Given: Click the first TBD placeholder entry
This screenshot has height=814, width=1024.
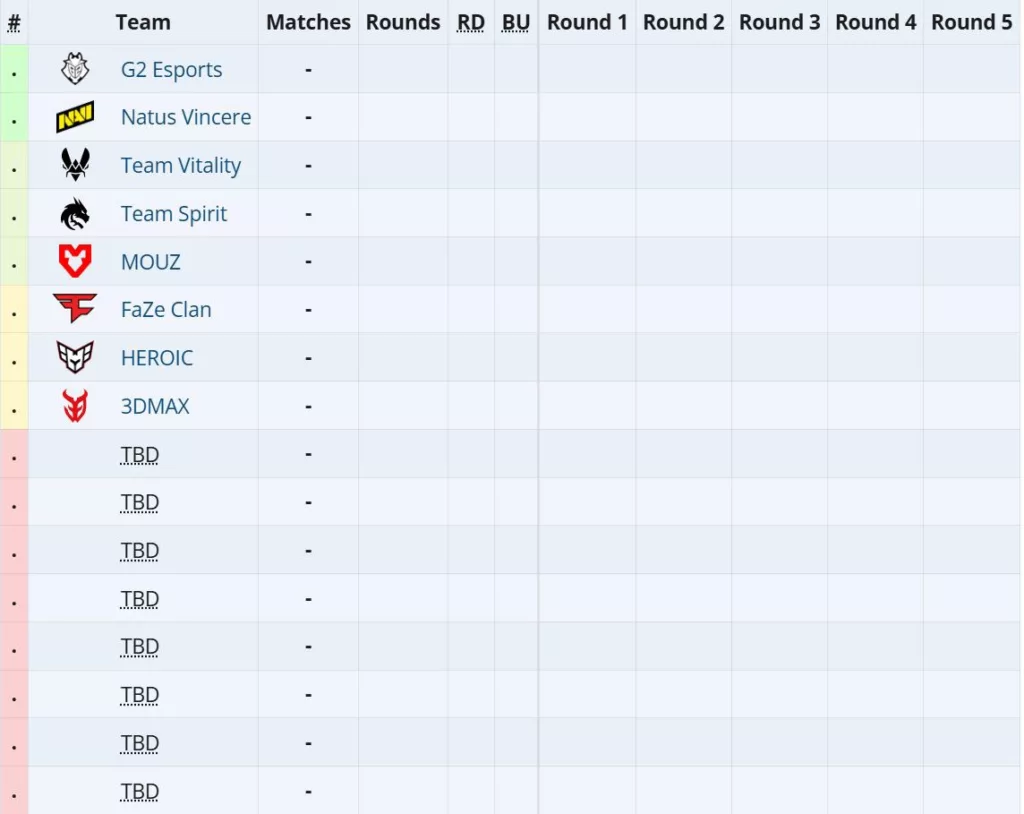Looking at the screenshot, I should click(140, 455).
